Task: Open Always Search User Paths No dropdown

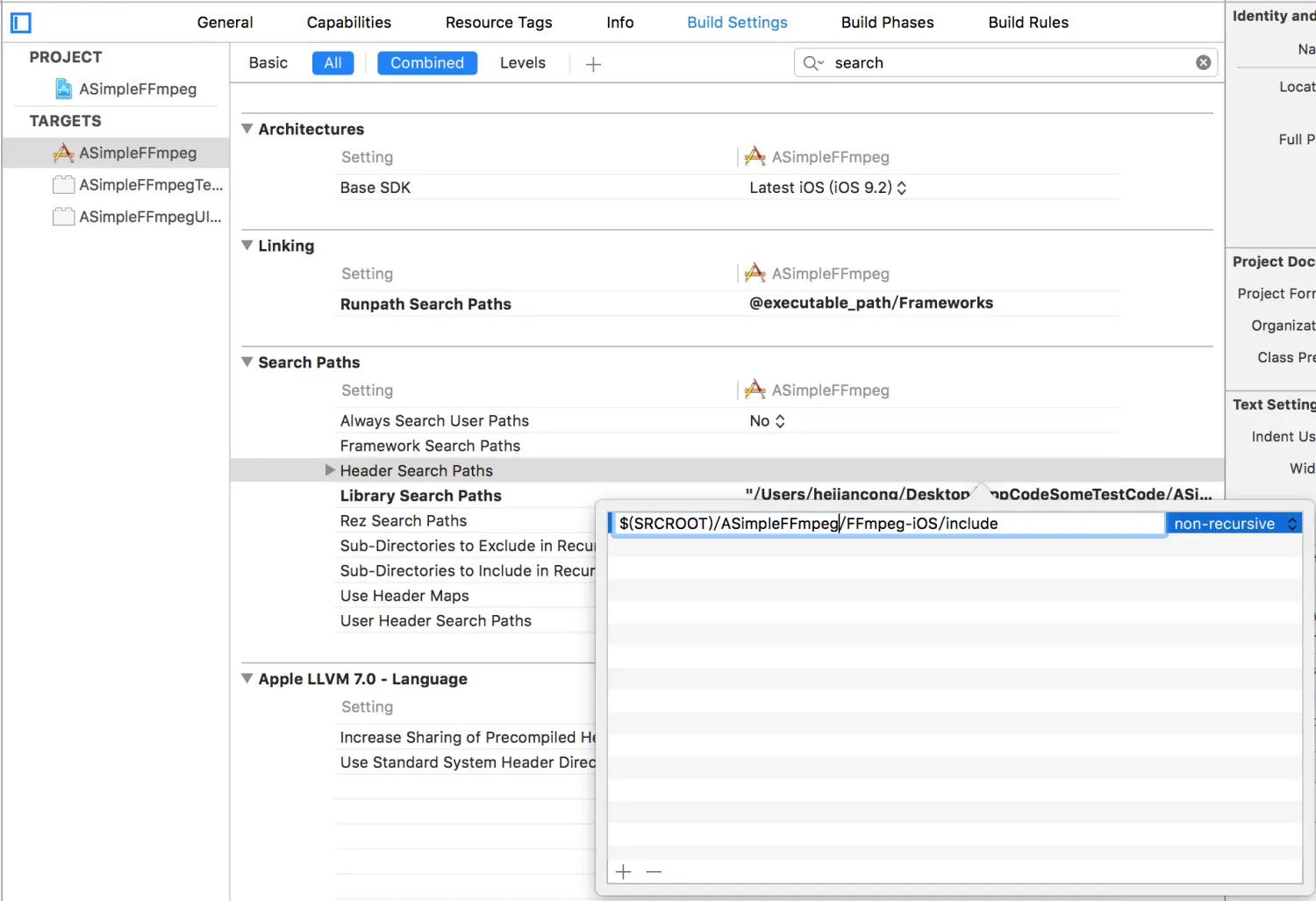Action: tap(768, 421)
